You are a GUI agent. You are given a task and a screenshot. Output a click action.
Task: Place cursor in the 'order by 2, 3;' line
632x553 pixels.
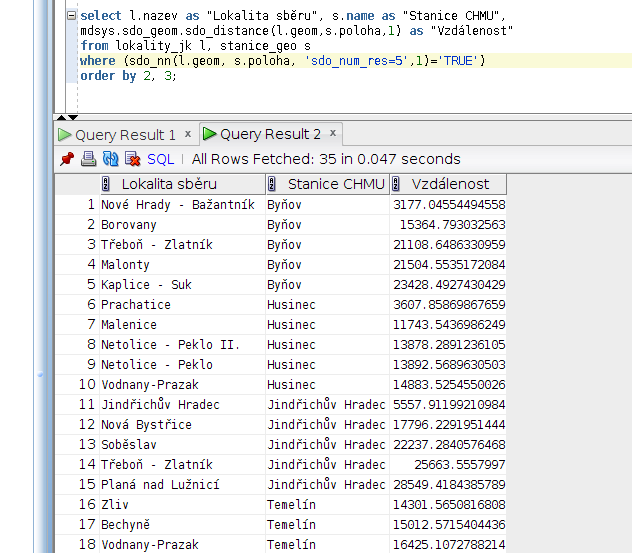128,76
